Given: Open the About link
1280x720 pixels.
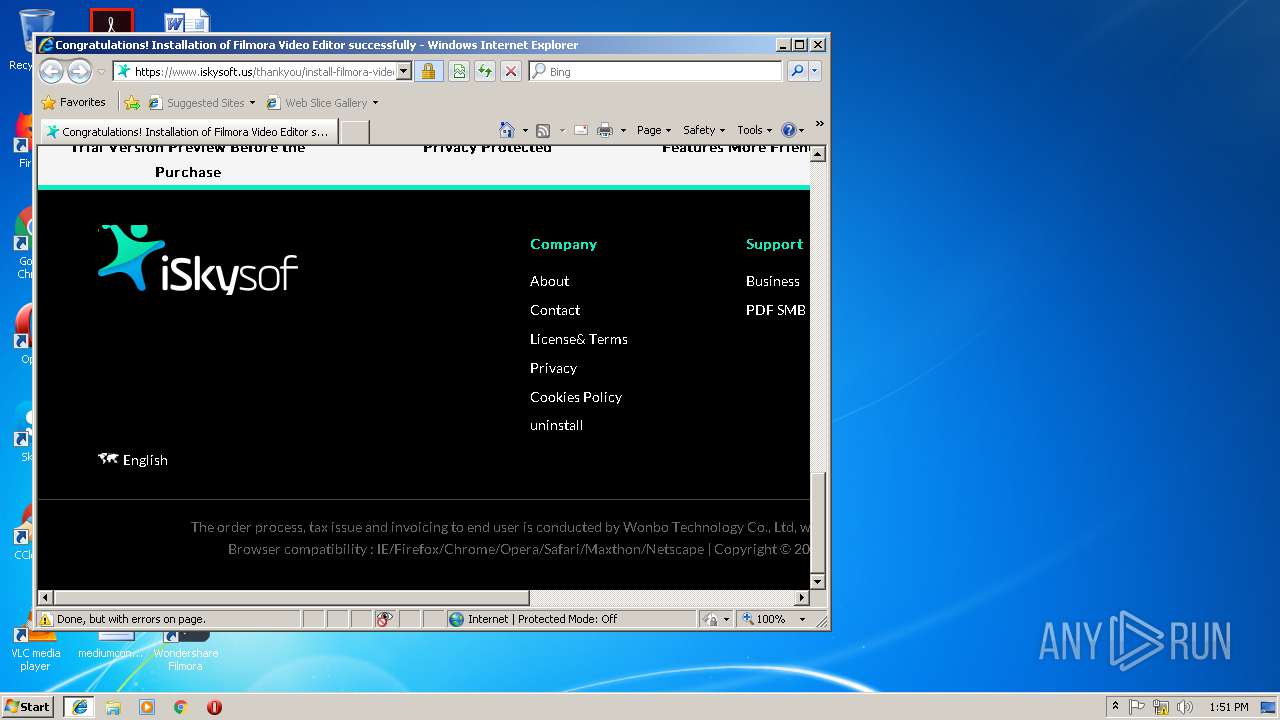Looking at the screenshot, I should [549, 281].
